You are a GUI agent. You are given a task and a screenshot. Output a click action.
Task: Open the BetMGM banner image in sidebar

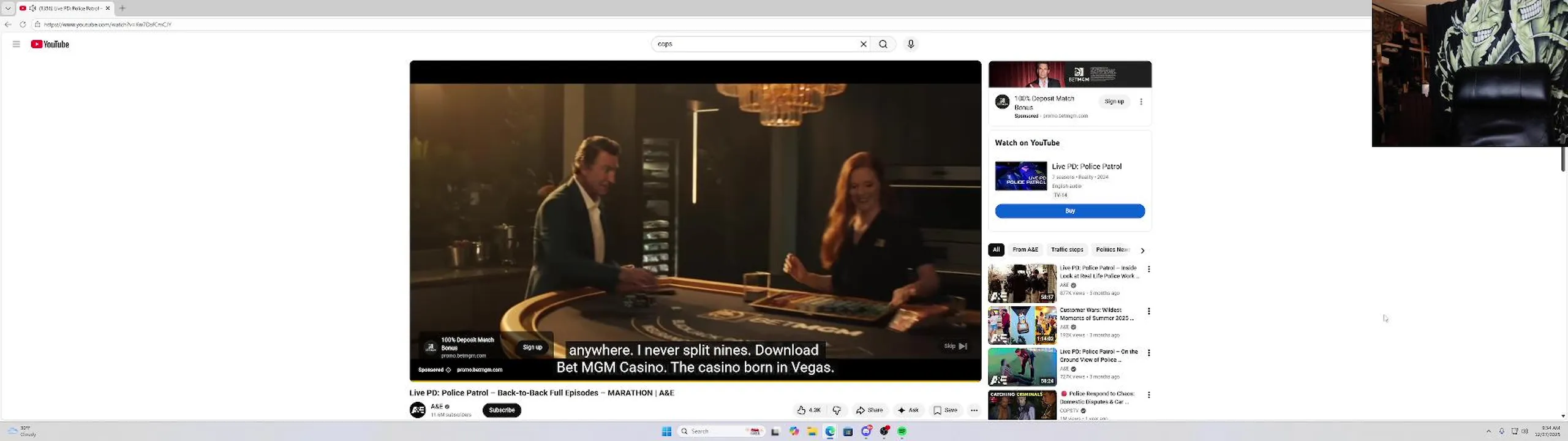(1070, 75)
